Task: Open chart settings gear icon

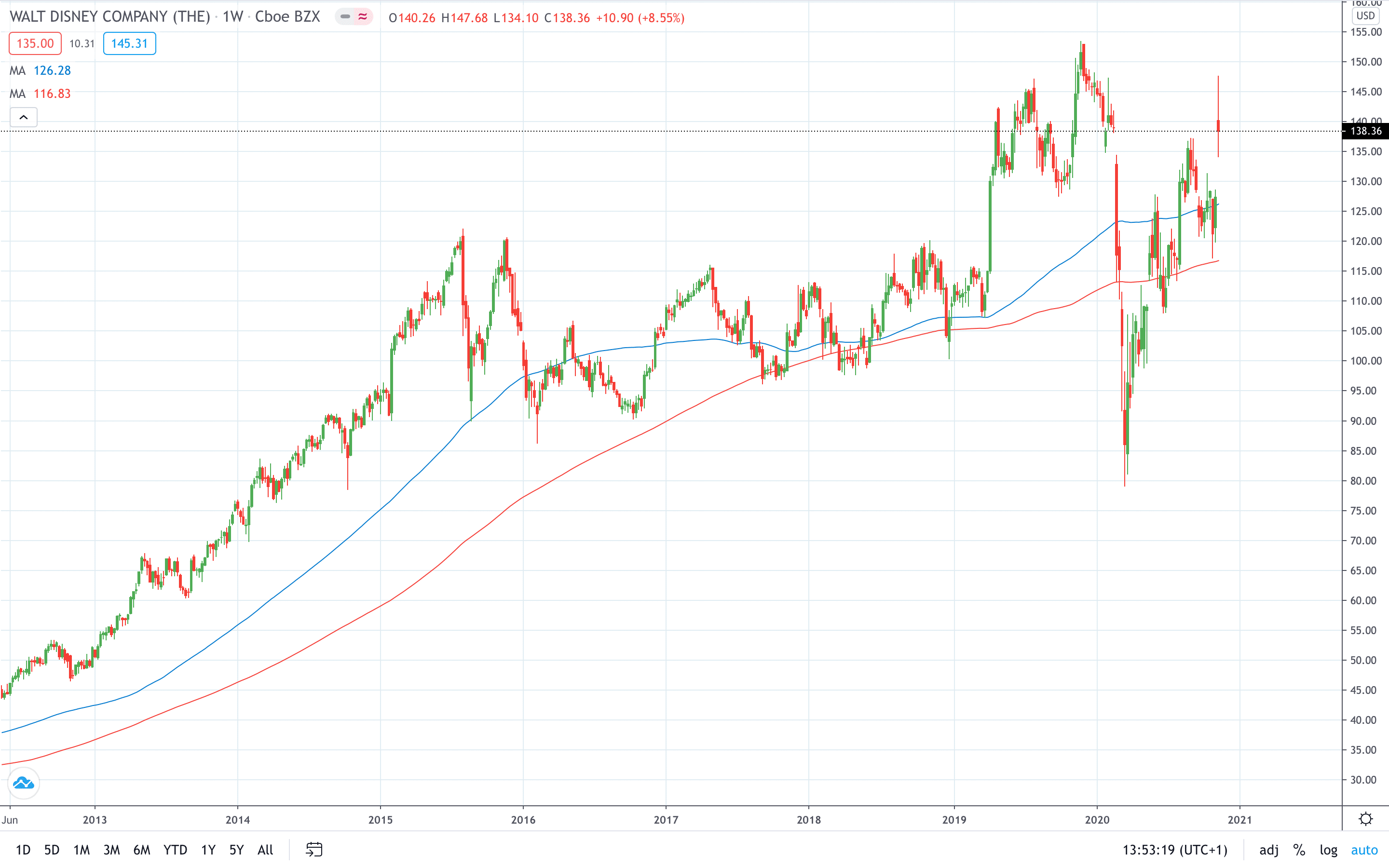Action: point(1365,819)
